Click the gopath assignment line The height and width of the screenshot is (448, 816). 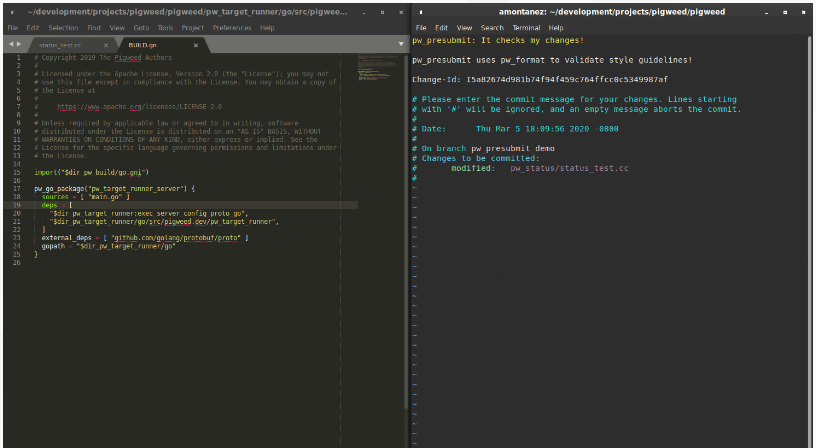click(109, 246)
